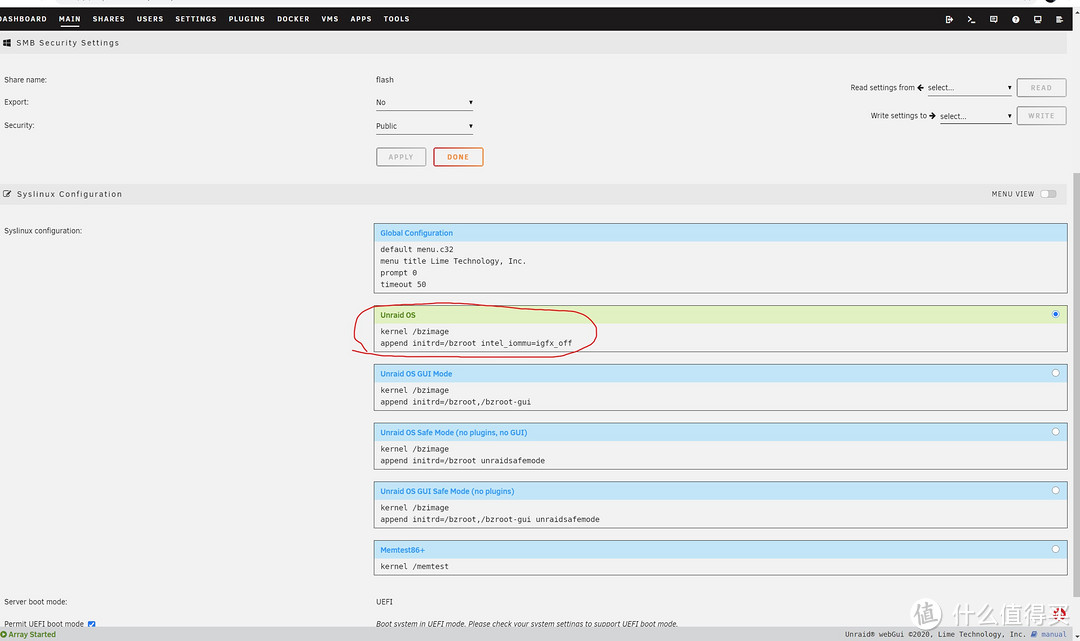Image resolution: width=1080 pixels, height=641 pixels.
Task: Click the page vertical scrollbar
Action: click(1077, 386)
